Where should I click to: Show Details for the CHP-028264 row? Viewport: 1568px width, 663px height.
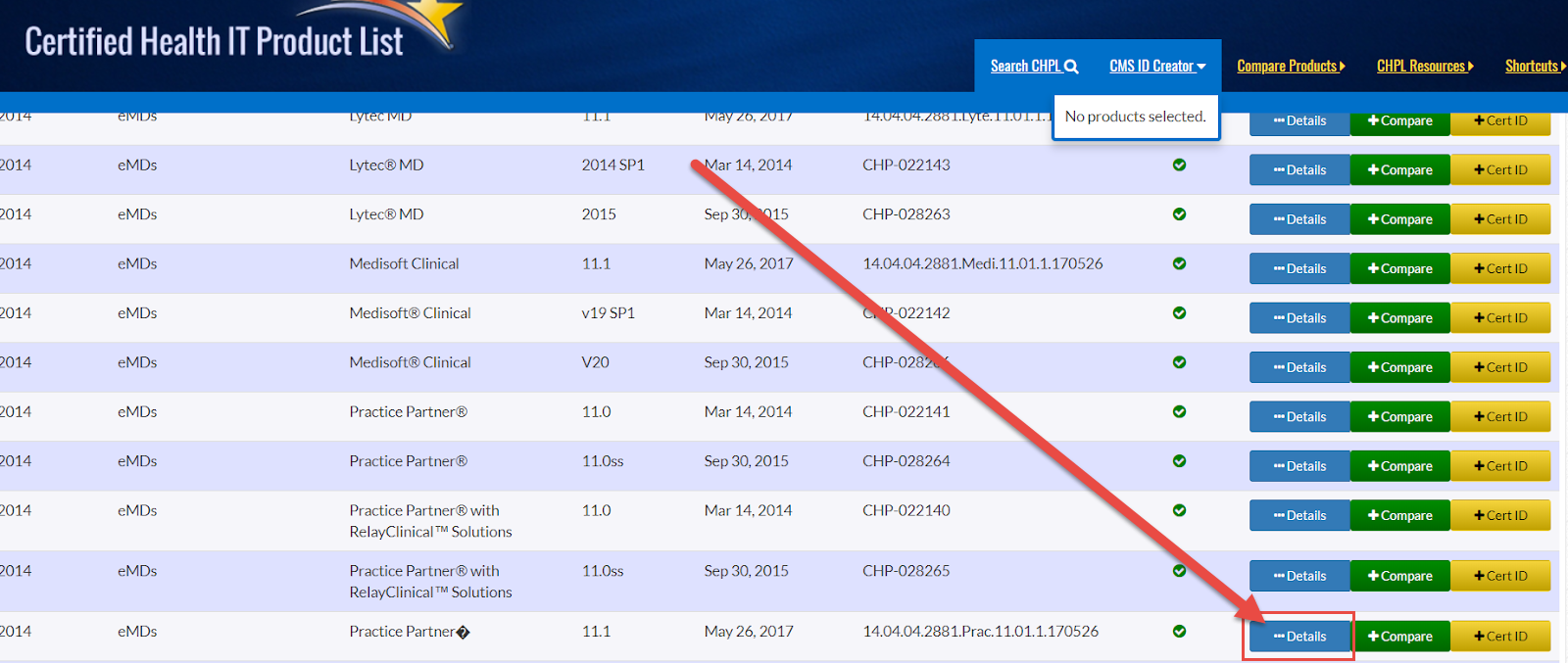(x=1299, y=466)
